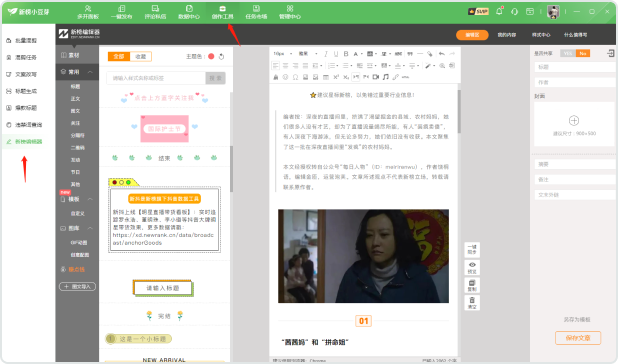The width and height of the screenshot is (618, 364).
Task: Insert an emoji using the smiley icon
Action: point(285,77)
